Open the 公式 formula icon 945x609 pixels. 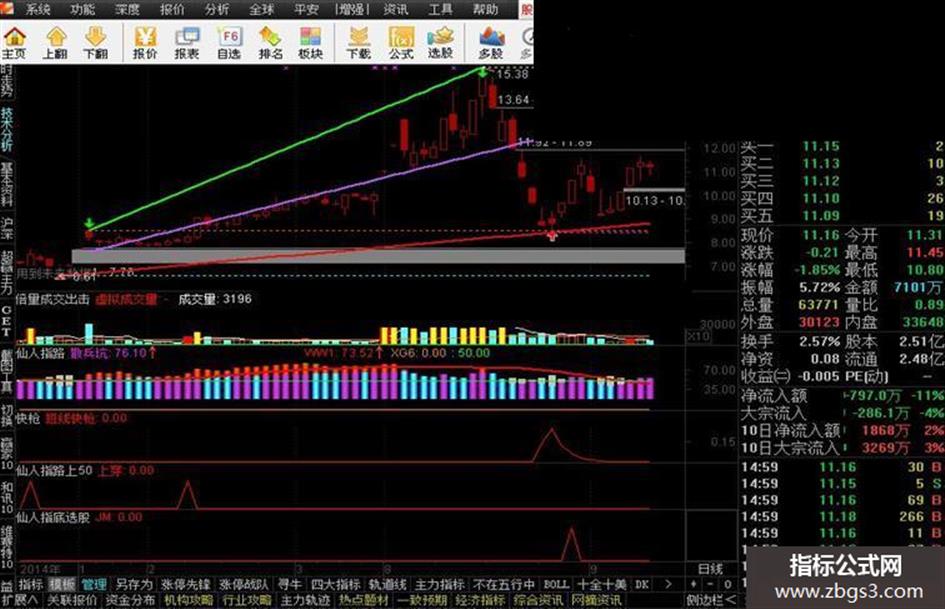(x=401, y=43)
